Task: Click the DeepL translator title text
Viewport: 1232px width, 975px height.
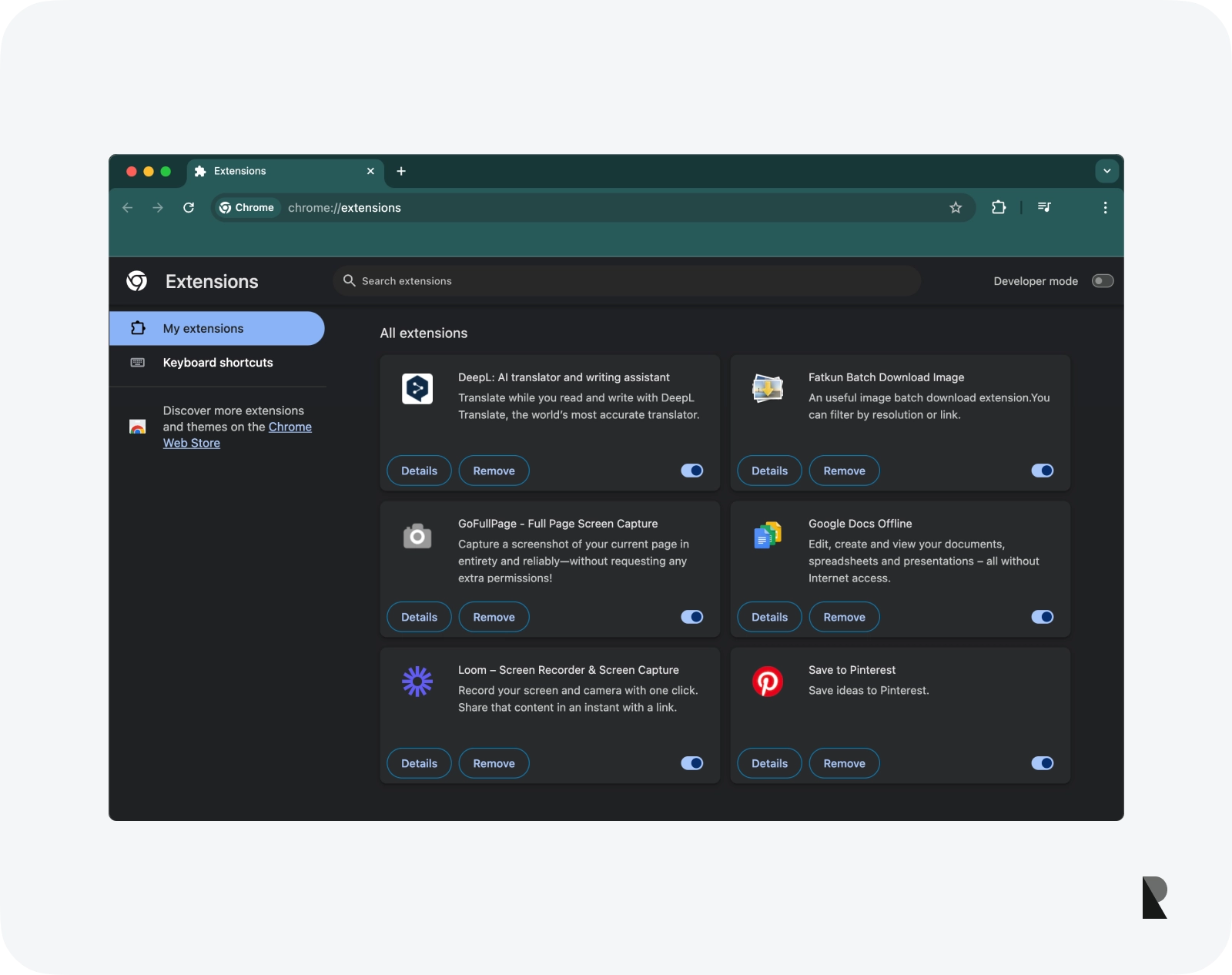Action: [564, 377]
